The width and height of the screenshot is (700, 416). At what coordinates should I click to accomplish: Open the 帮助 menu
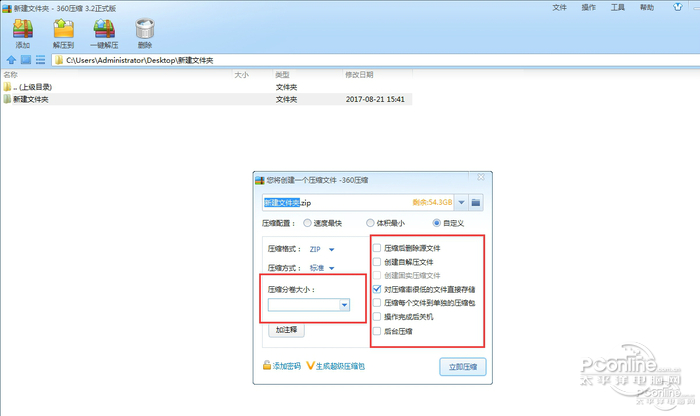click(x=646, y=8)
